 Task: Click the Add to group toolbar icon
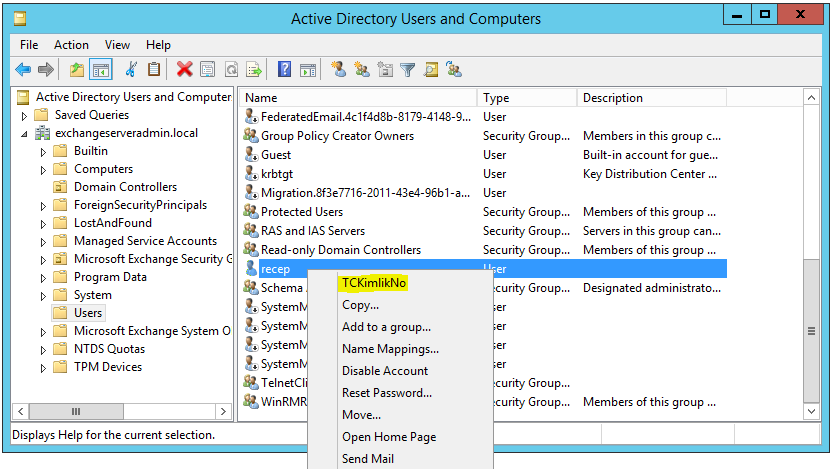(x=454, y=69)
